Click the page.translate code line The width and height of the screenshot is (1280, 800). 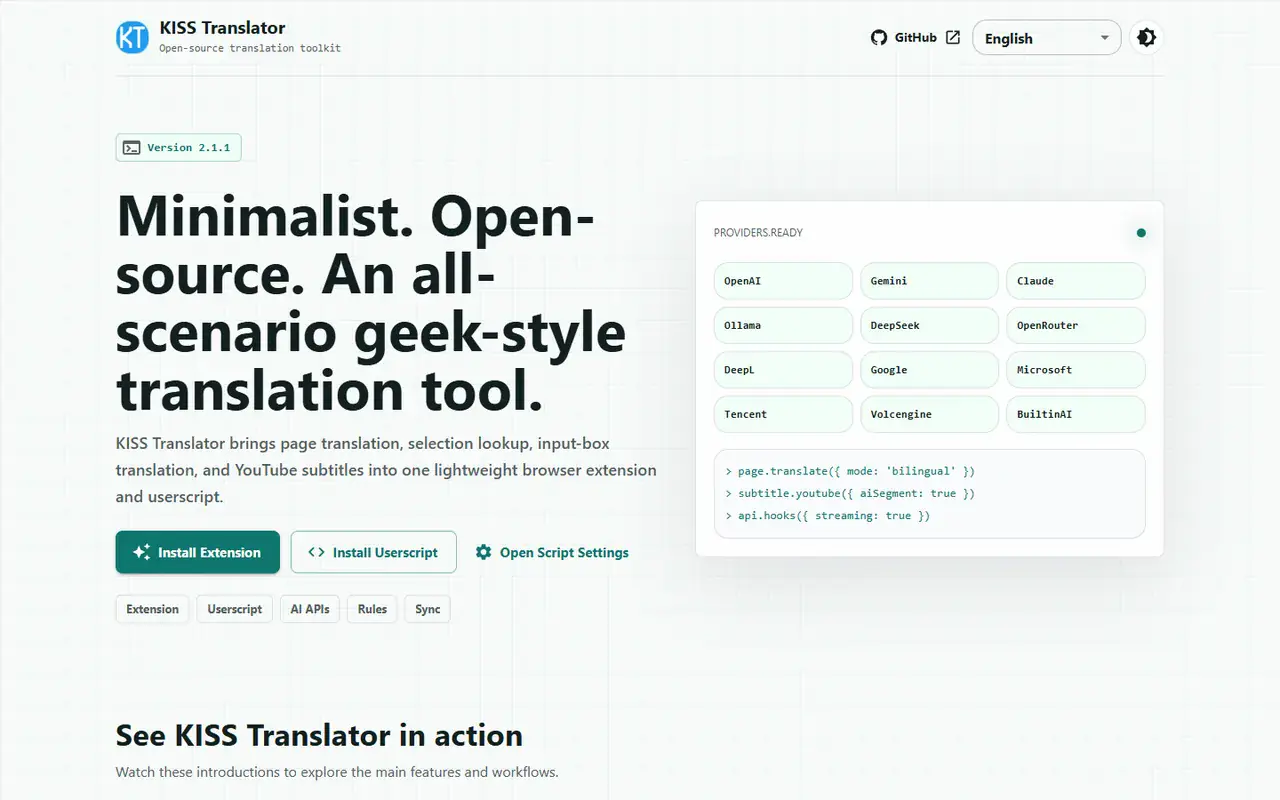tap(850, 471)
